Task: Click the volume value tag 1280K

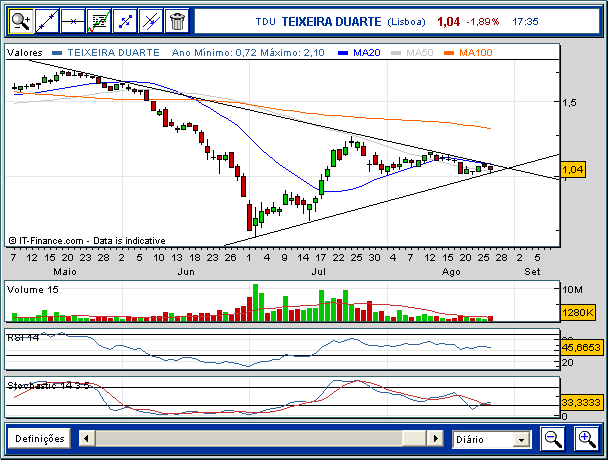Action: click(578, 312)
